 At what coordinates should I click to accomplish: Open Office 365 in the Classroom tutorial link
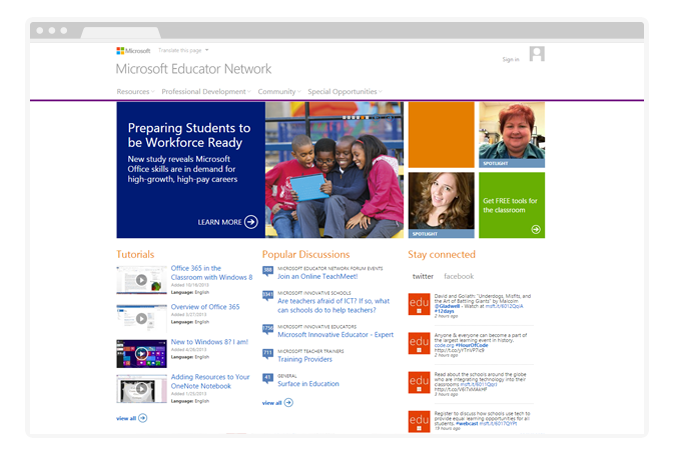tap(211, 273)
